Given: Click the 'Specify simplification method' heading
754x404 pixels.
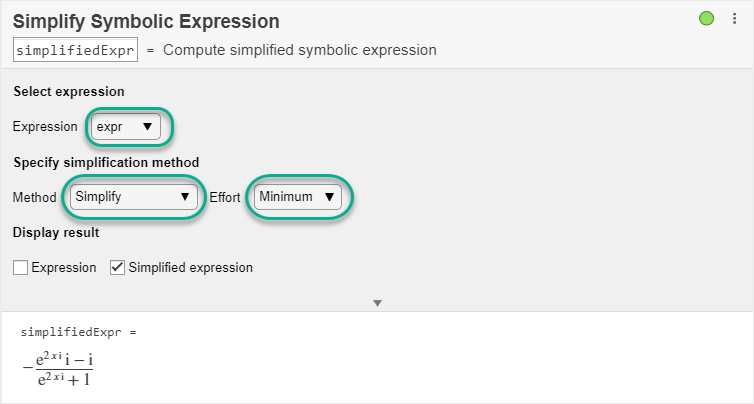Looking at the screenshot, I should [106, 162].
